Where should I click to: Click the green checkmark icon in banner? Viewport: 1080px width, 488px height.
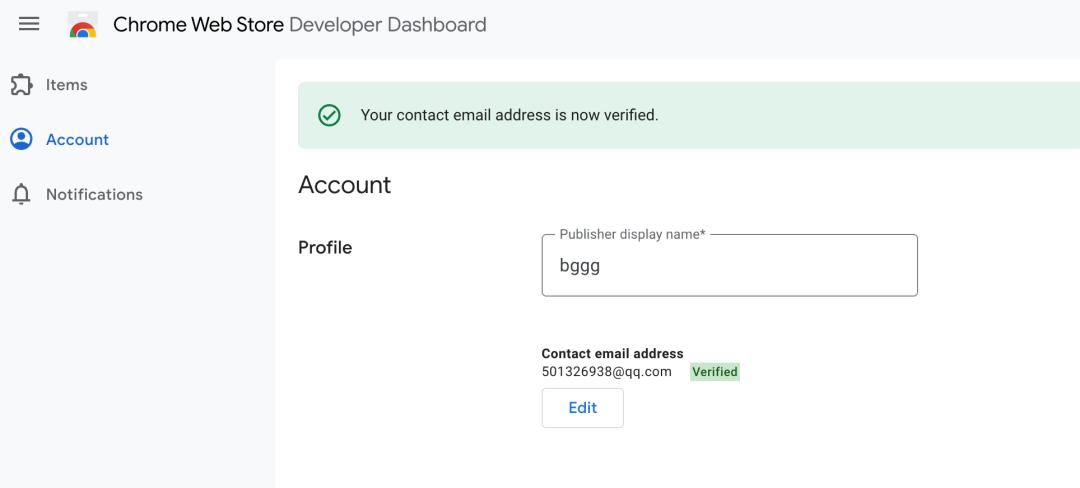tap(329, 115)
